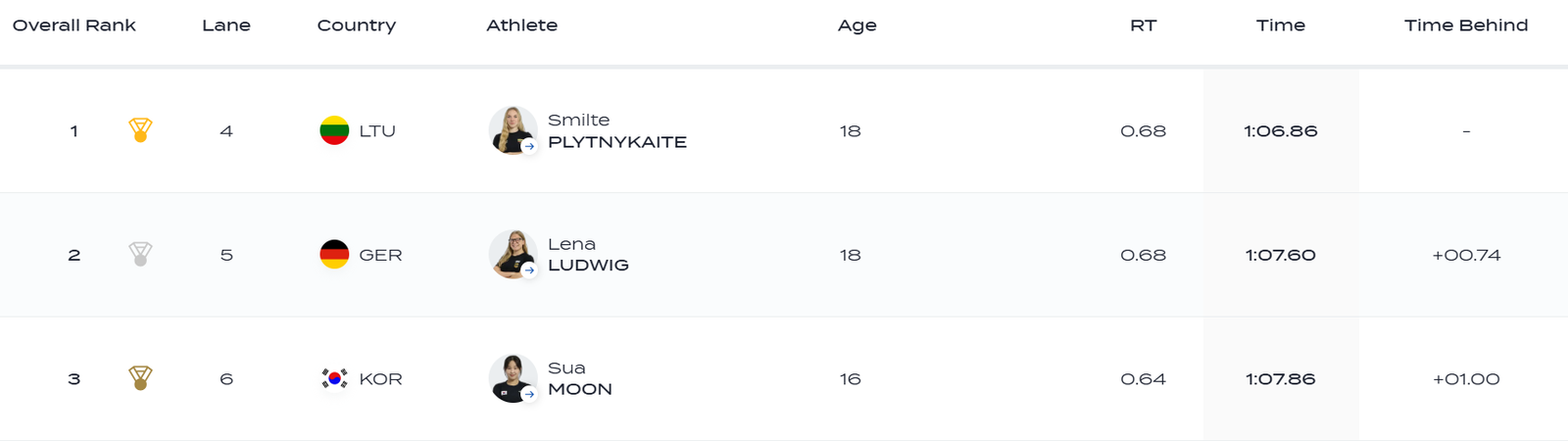Viewport: 1568px width, 441px height.
Task: Click the +00.74 time behind value
Action: (x=1465, y=255)
